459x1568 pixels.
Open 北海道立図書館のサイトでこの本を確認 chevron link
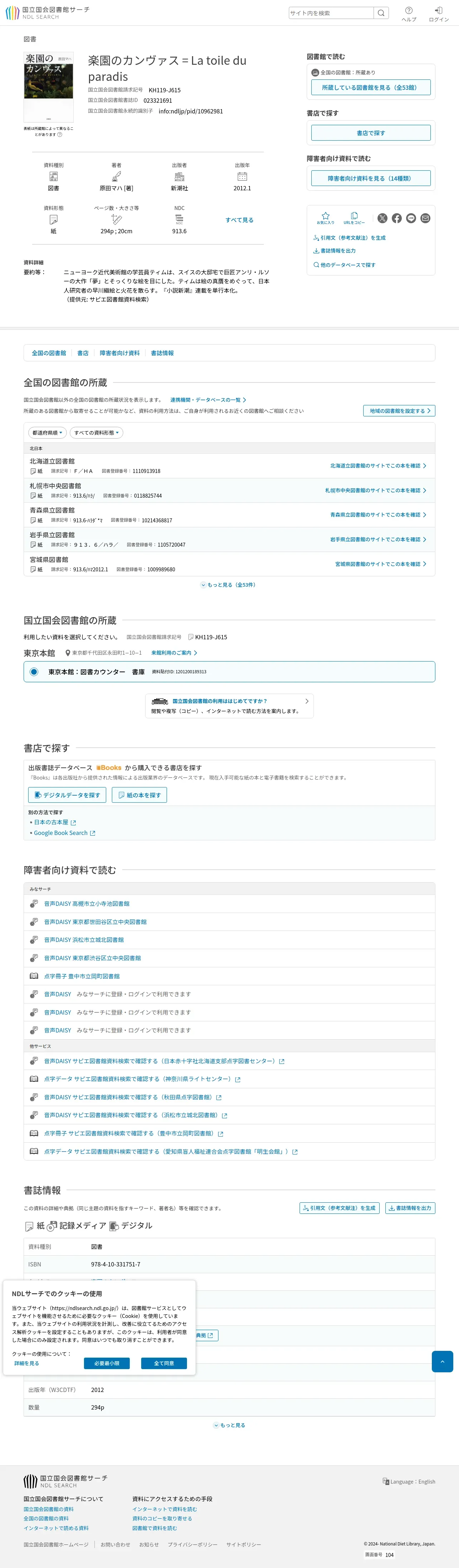(x=378, y=465)
